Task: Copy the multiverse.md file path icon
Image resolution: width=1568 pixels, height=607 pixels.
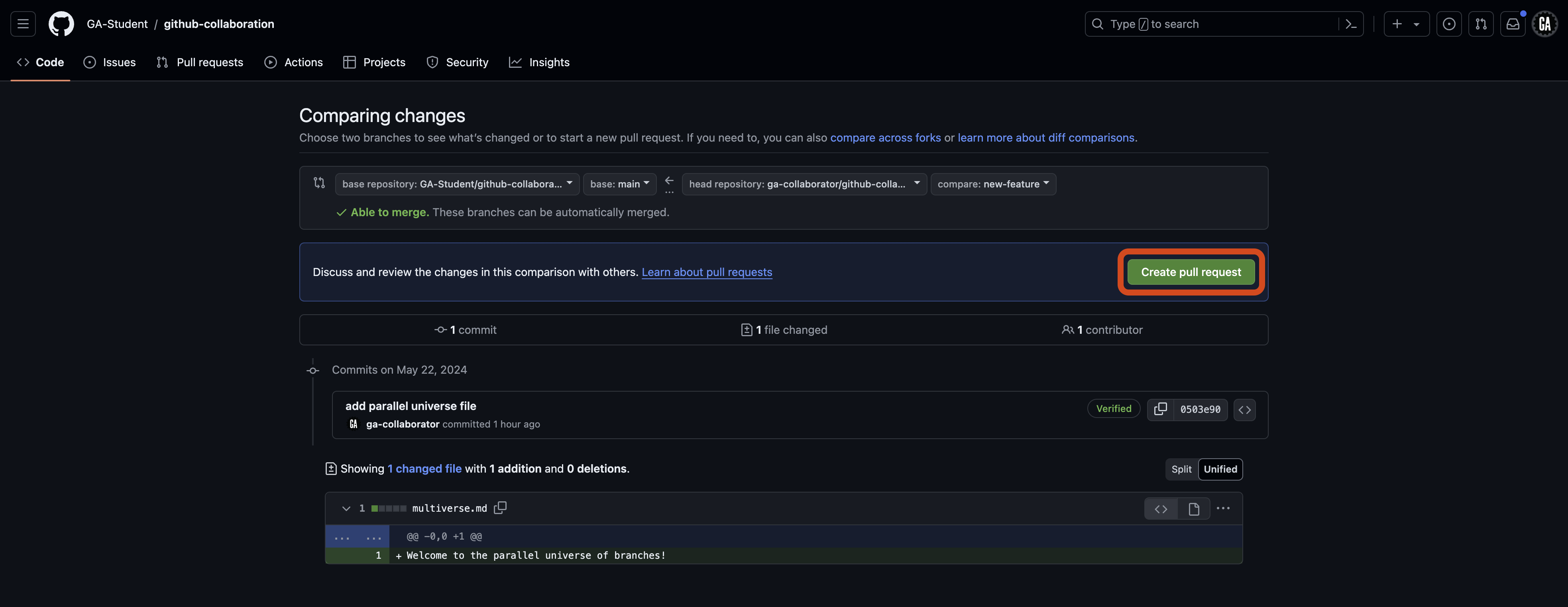Action: click(x=500, y=508)
